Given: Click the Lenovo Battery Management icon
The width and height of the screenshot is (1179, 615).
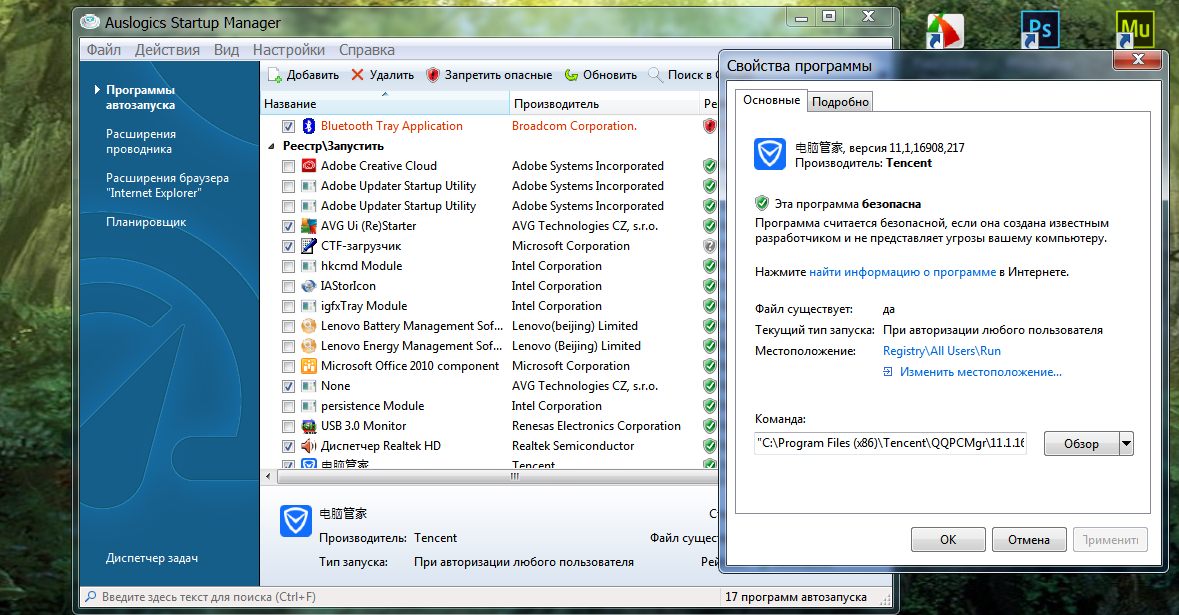Looking at the screenshot, I should 308,326.
